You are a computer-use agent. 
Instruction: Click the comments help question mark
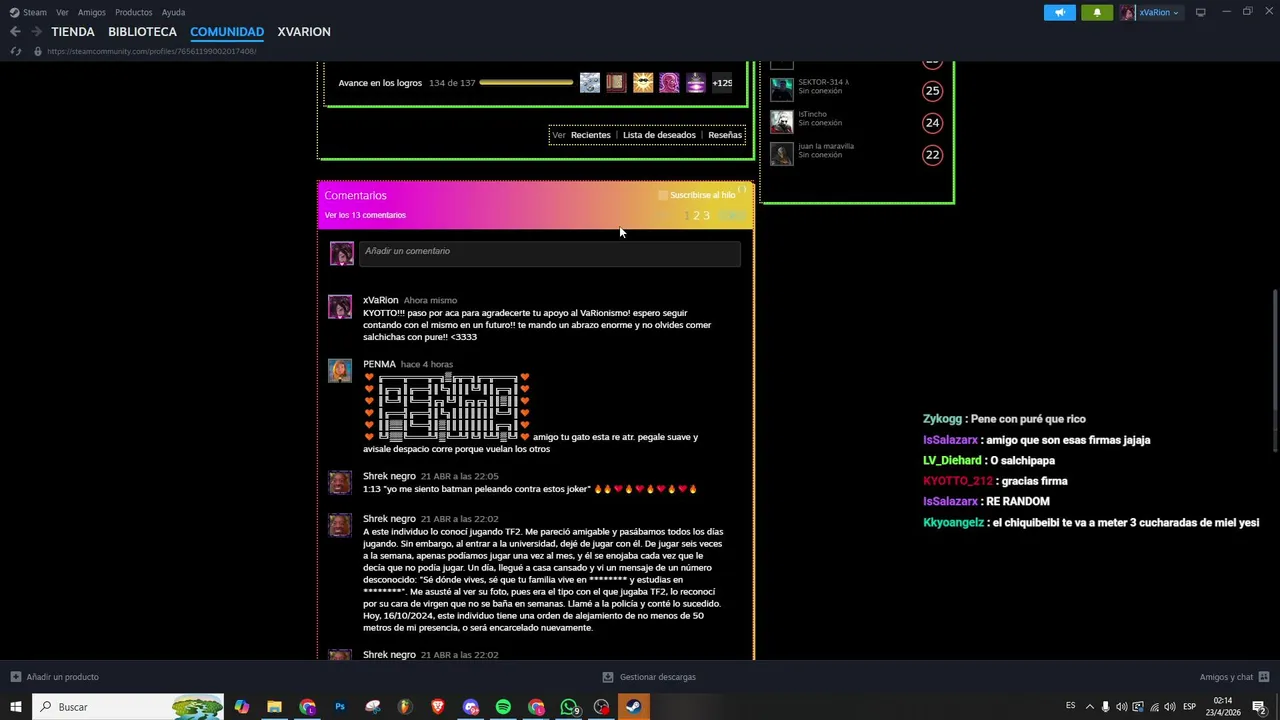[741, 190]
